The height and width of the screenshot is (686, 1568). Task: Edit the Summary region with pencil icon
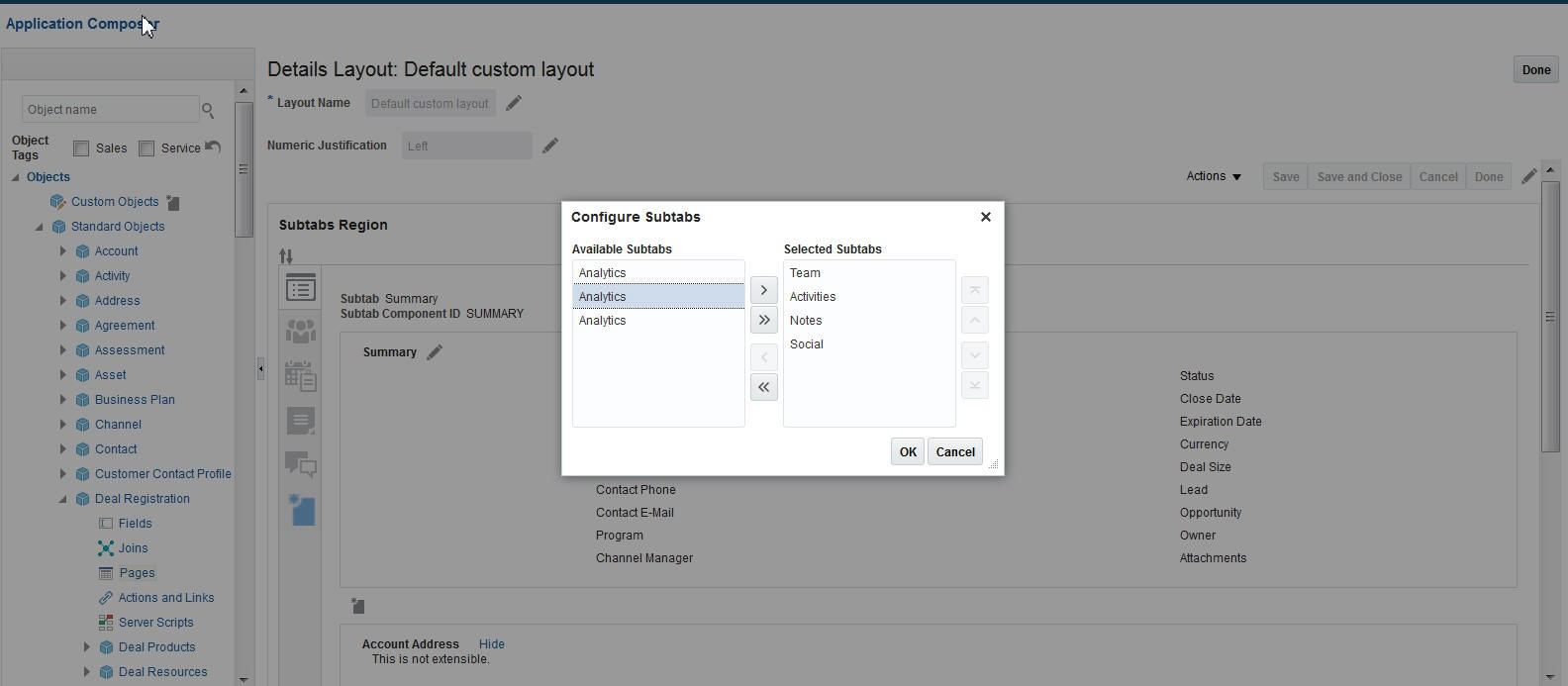click(x=435, y=352)
